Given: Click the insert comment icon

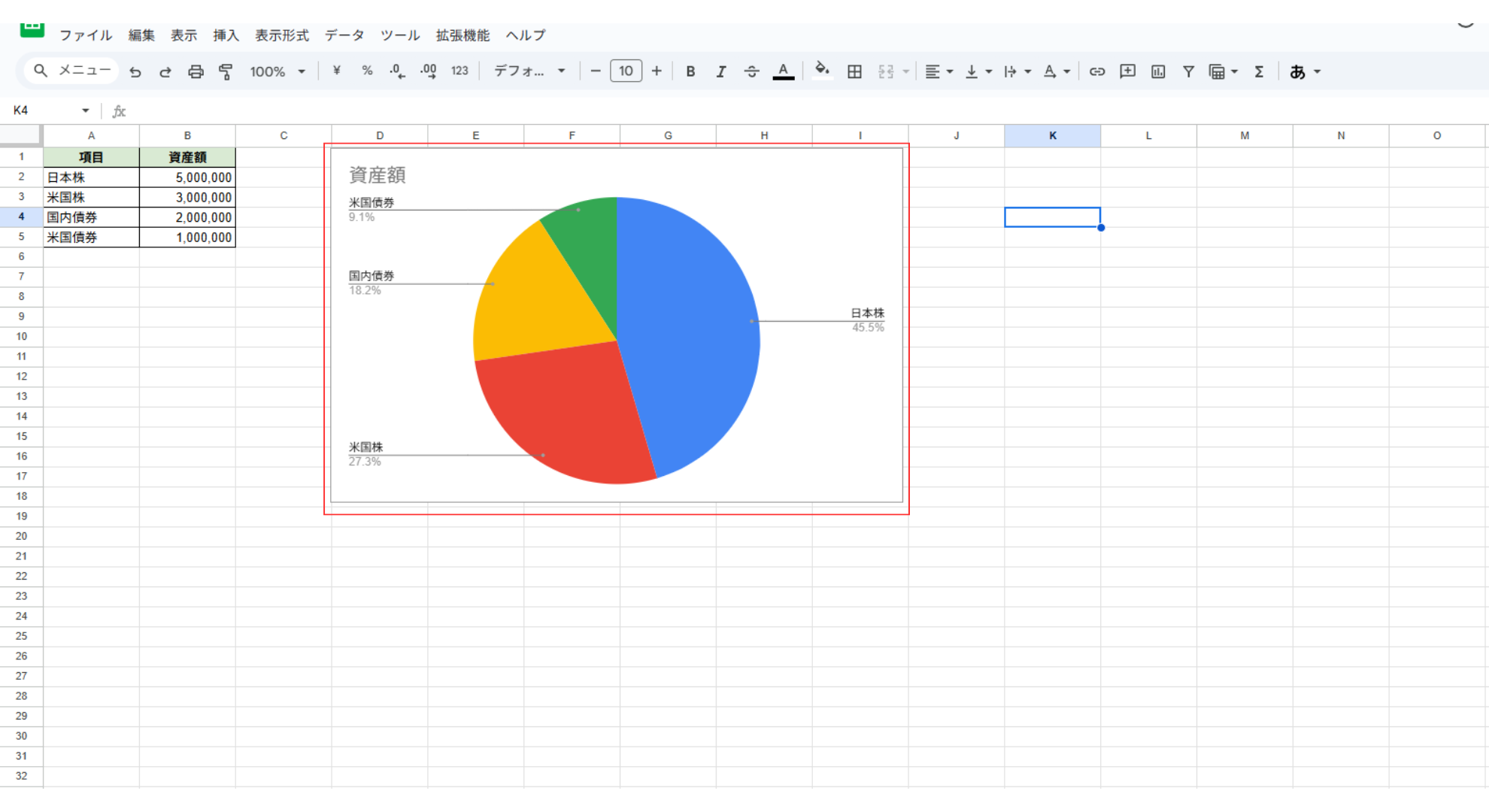Looking at the screenshot, I should 1127,71.
